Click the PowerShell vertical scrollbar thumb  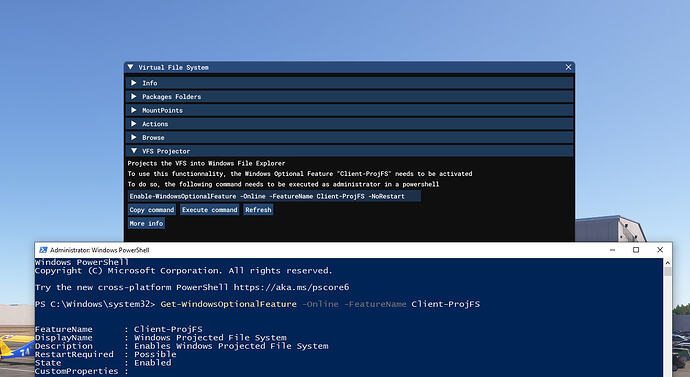[x=668, y=271]
